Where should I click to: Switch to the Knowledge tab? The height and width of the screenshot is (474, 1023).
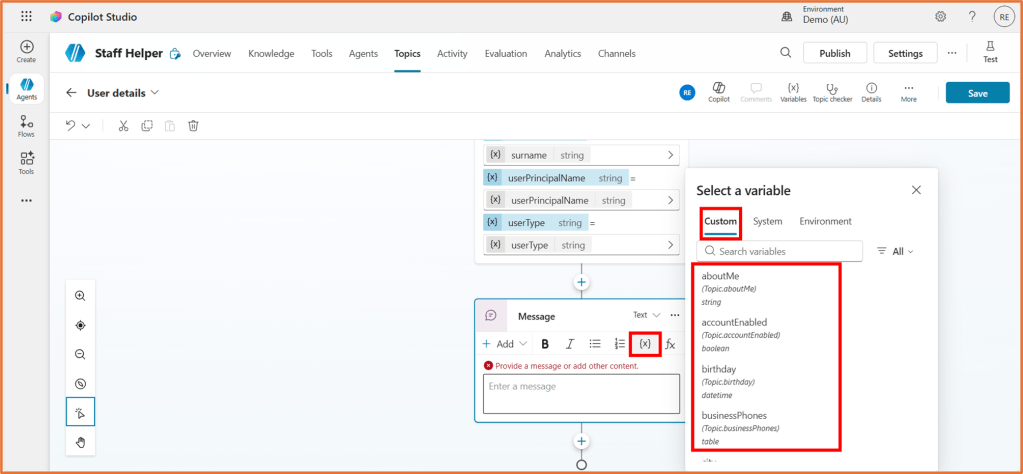(x=271, y=53)
